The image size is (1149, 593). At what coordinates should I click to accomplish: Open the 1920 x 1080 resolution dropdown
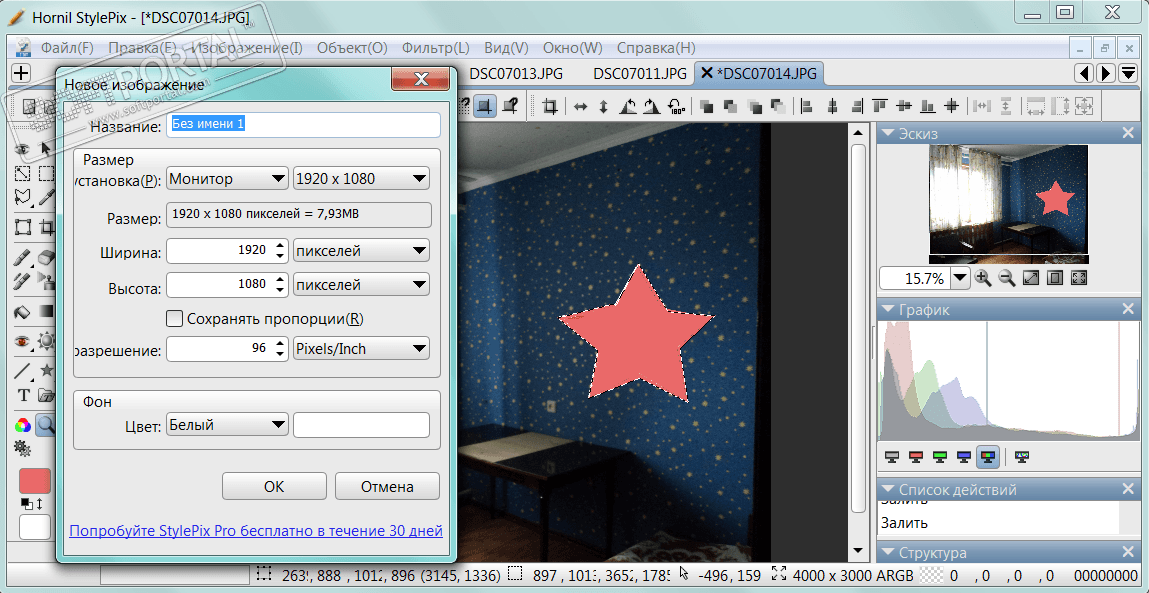click(361, 179)
